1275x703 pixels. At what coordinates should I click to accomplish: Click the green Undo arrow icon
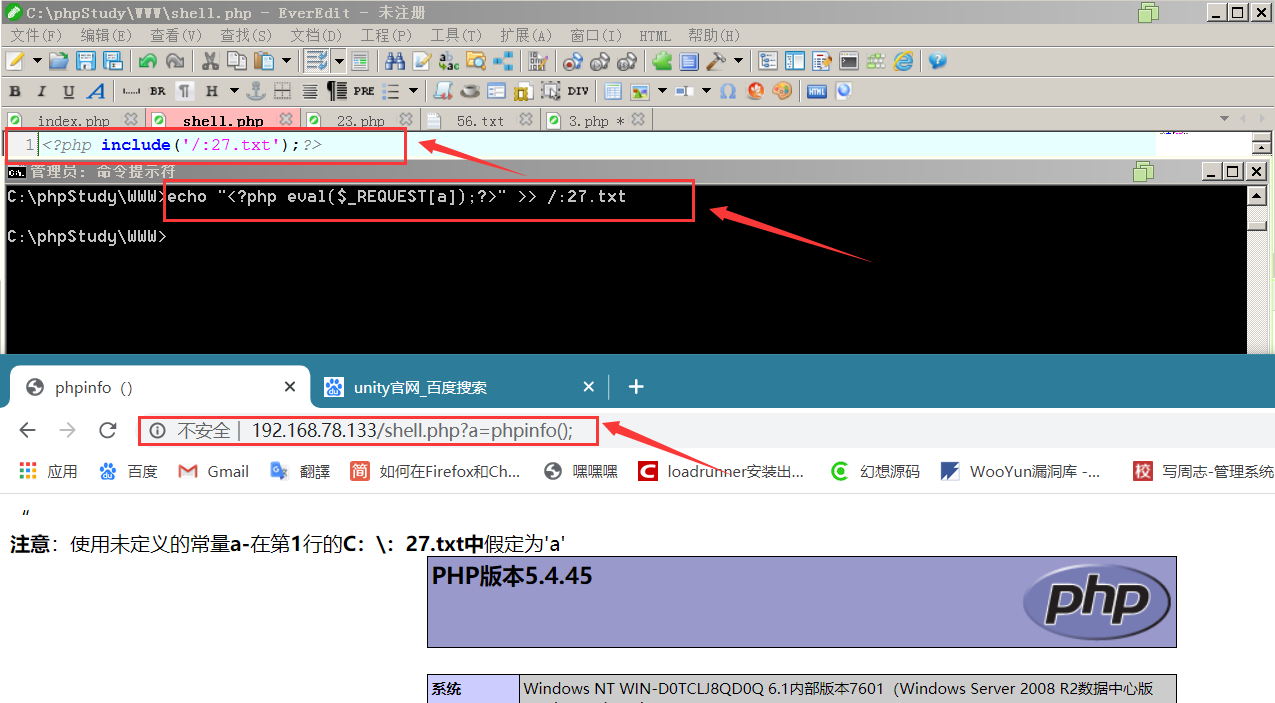(x=148, y=61)
